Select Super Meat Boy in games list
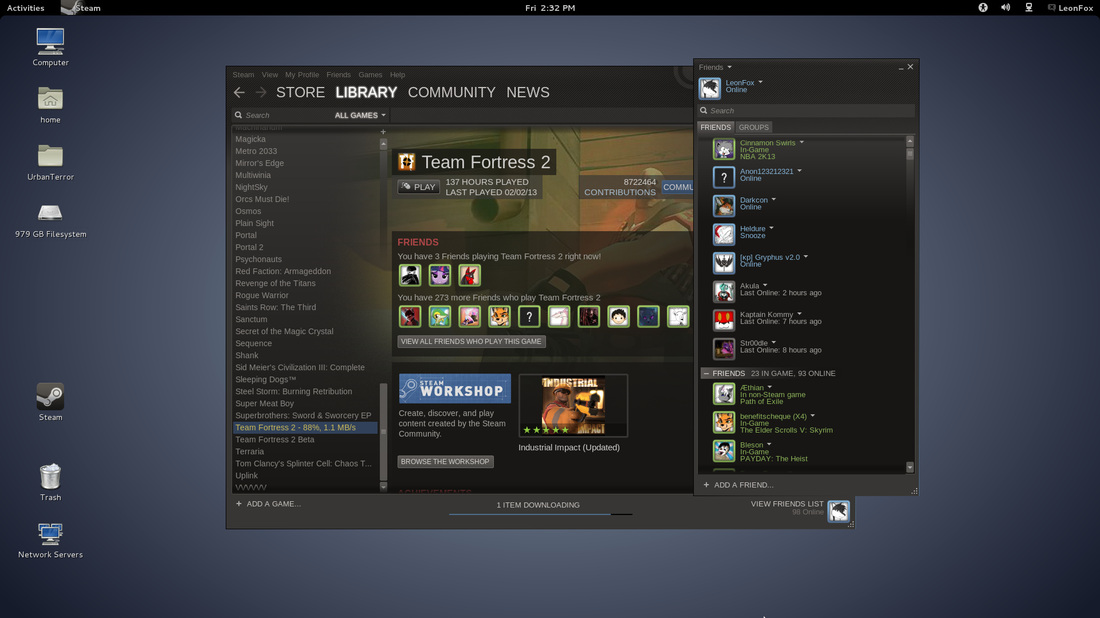1100x618 pixels. 264,403
